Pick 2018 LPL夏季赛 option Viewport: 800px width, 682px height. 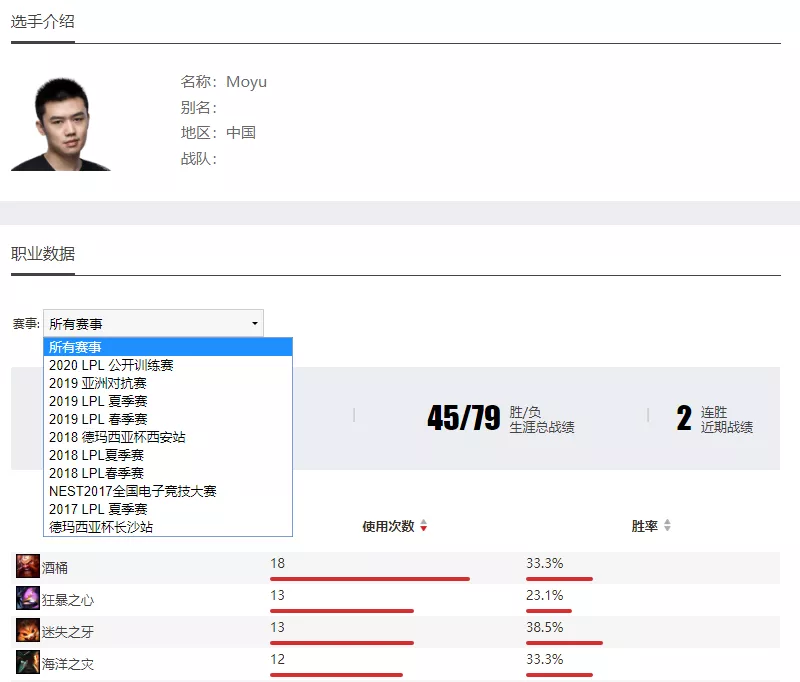[168, 455]
